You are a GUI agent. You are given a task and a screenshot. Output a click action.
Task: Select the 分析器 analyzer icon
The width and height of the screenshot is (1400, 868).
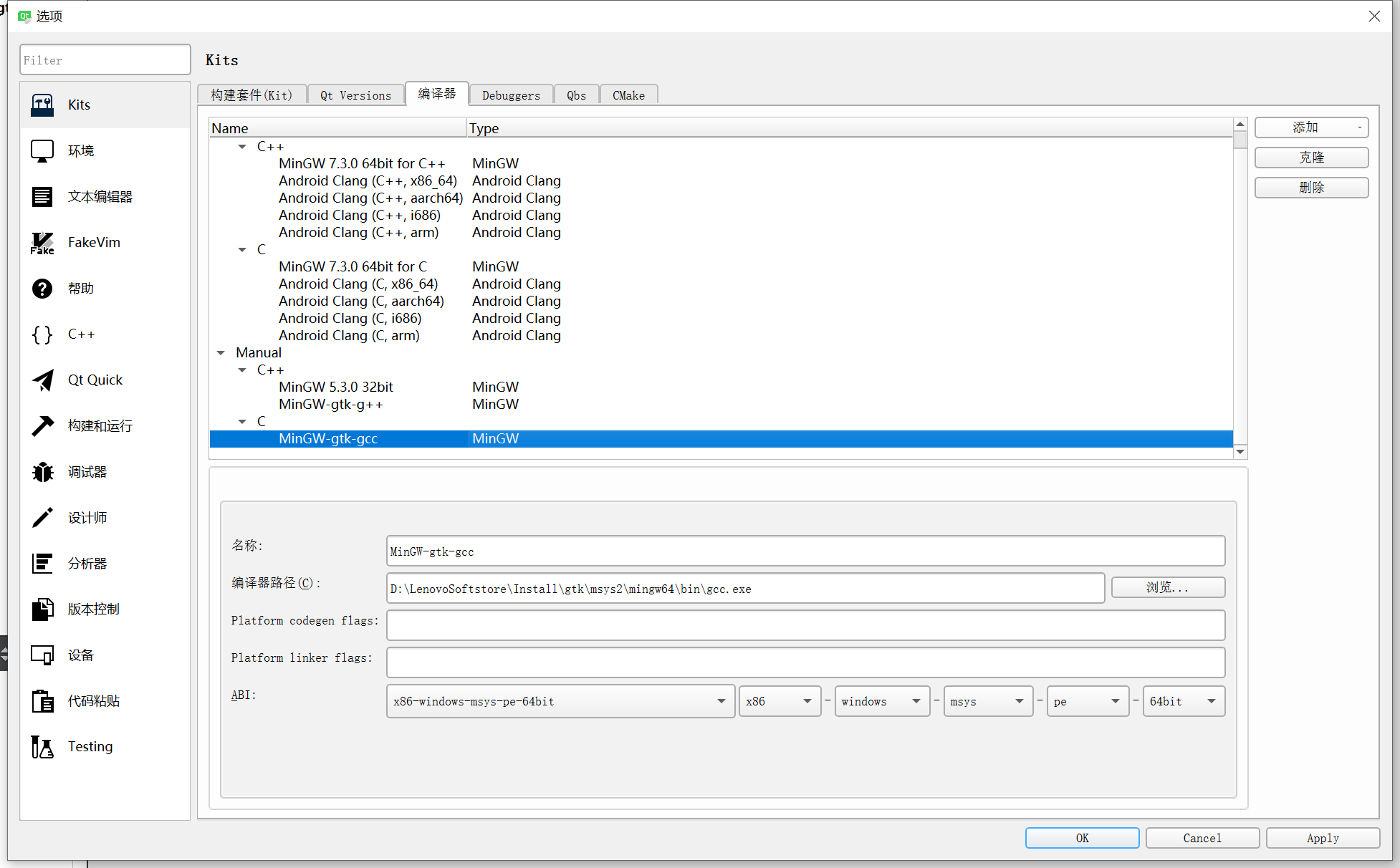point(42,564)
